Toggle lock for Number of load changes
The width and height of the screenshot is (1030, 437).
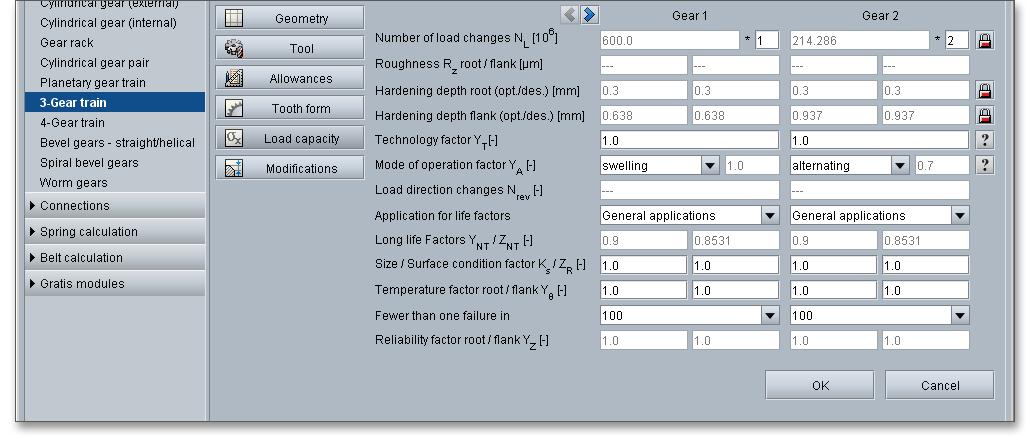pos(985,40)
